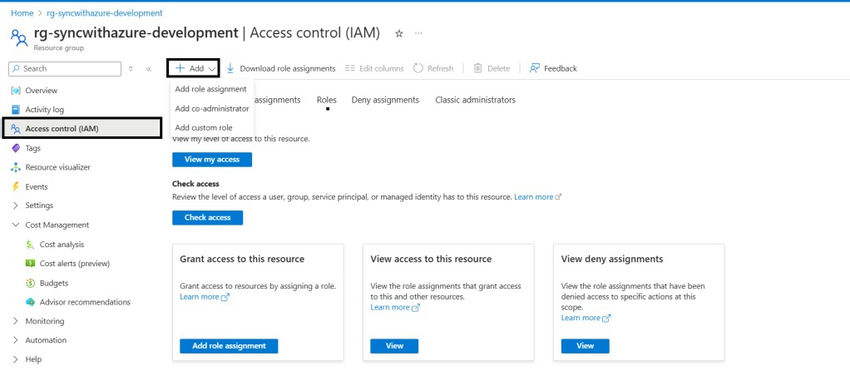Click Add role assignment button in Grant card
The height and width of the screenshot is (376, 850).
[229, 346]
